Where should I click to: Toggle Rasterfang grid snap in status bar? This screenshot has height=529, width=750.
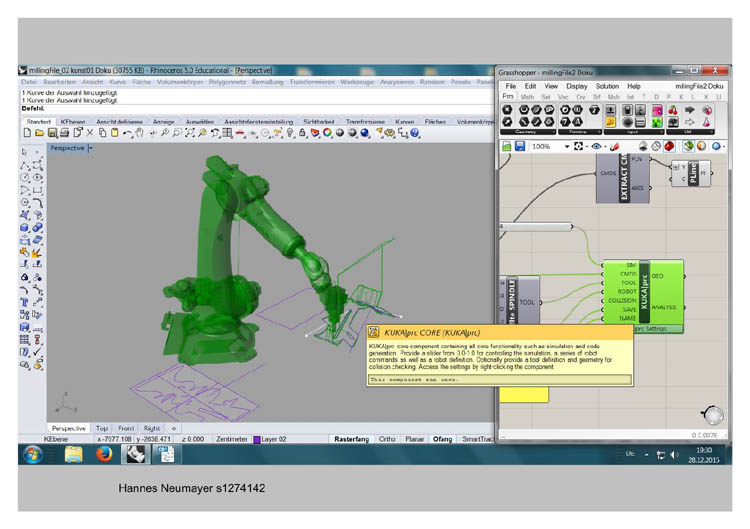click(x=352, y=439)
